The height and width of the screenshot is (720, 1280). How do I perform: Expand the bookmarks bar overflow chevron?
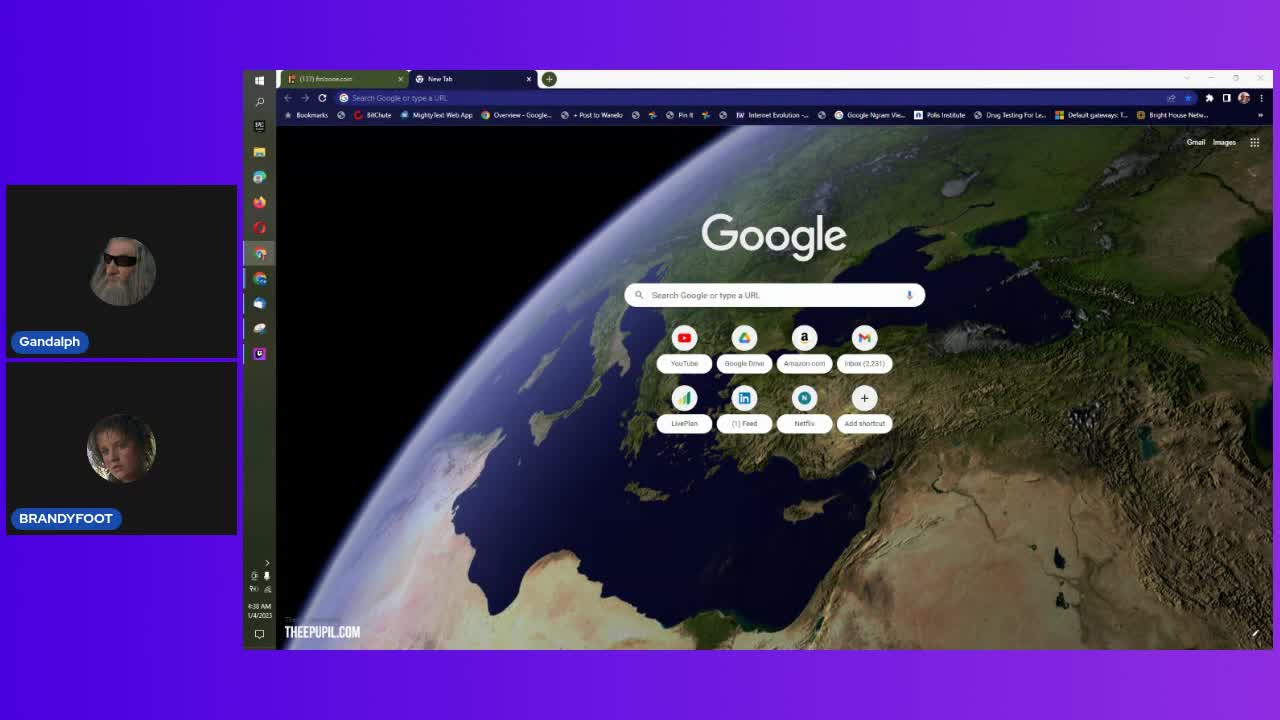tap(1260, 115)
